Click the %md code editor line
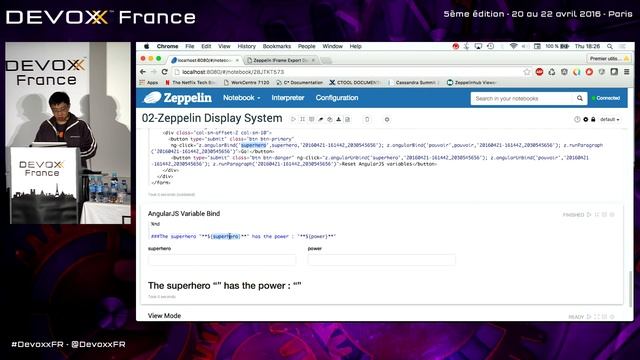Screen dimensions: 640x360 pyautogui.click(x=156, y=224)
